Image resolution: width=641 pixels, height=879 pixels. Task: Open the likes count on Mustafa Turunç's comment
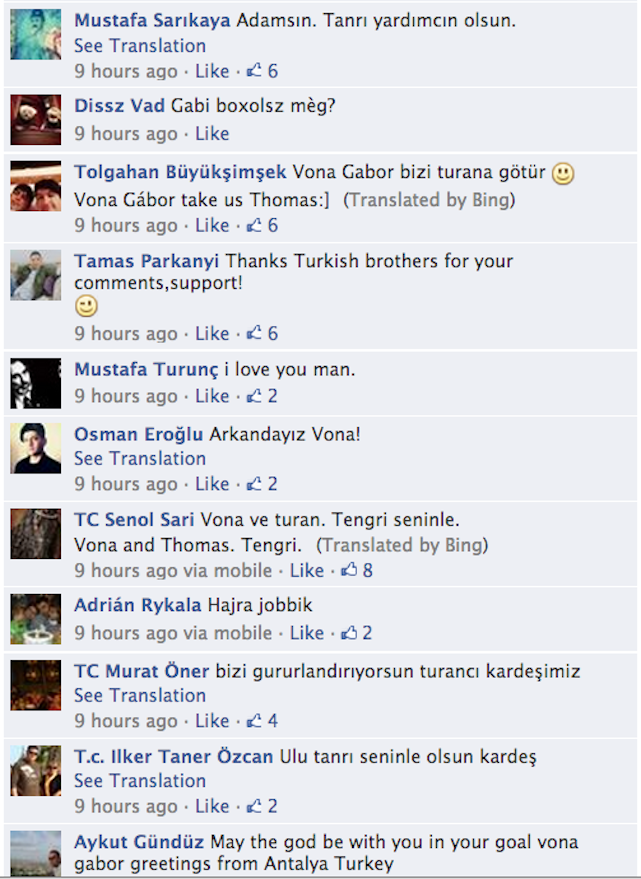pyautogui.click(x=262, y=396)
